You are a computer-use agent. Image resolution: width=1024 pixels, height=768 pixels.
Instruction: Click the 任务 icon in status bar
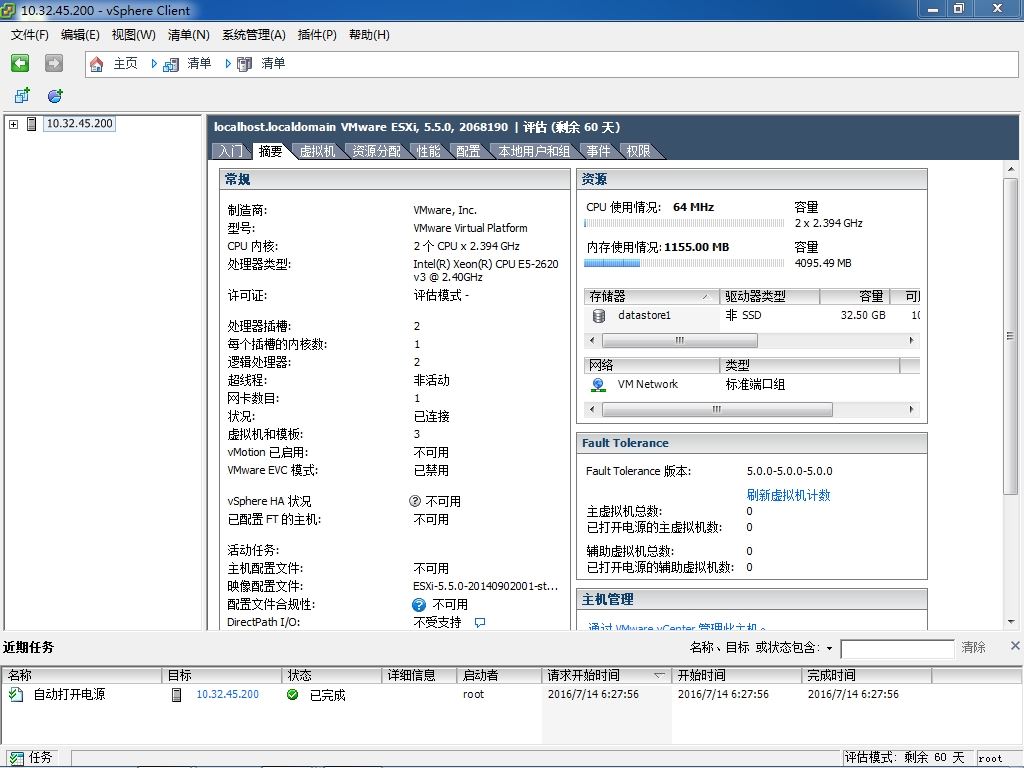16,758
